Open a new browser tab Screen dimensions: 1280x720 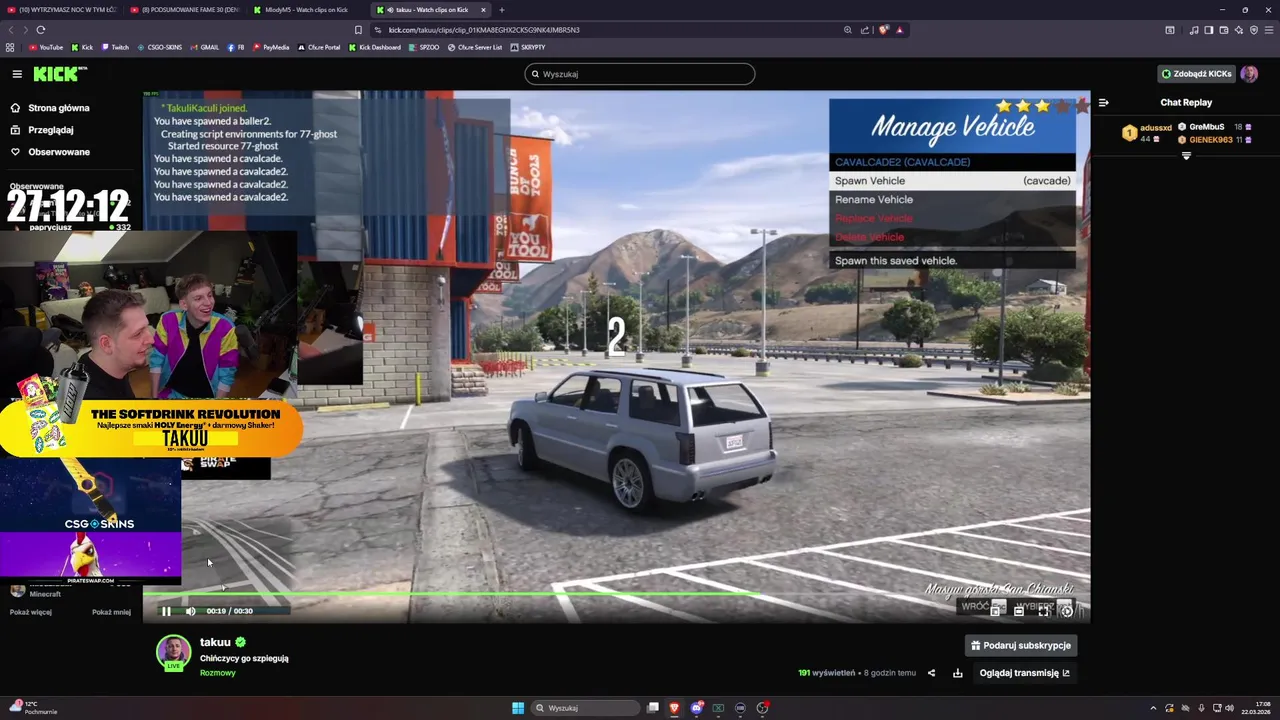pyautogui.click(x=502, y=10)
